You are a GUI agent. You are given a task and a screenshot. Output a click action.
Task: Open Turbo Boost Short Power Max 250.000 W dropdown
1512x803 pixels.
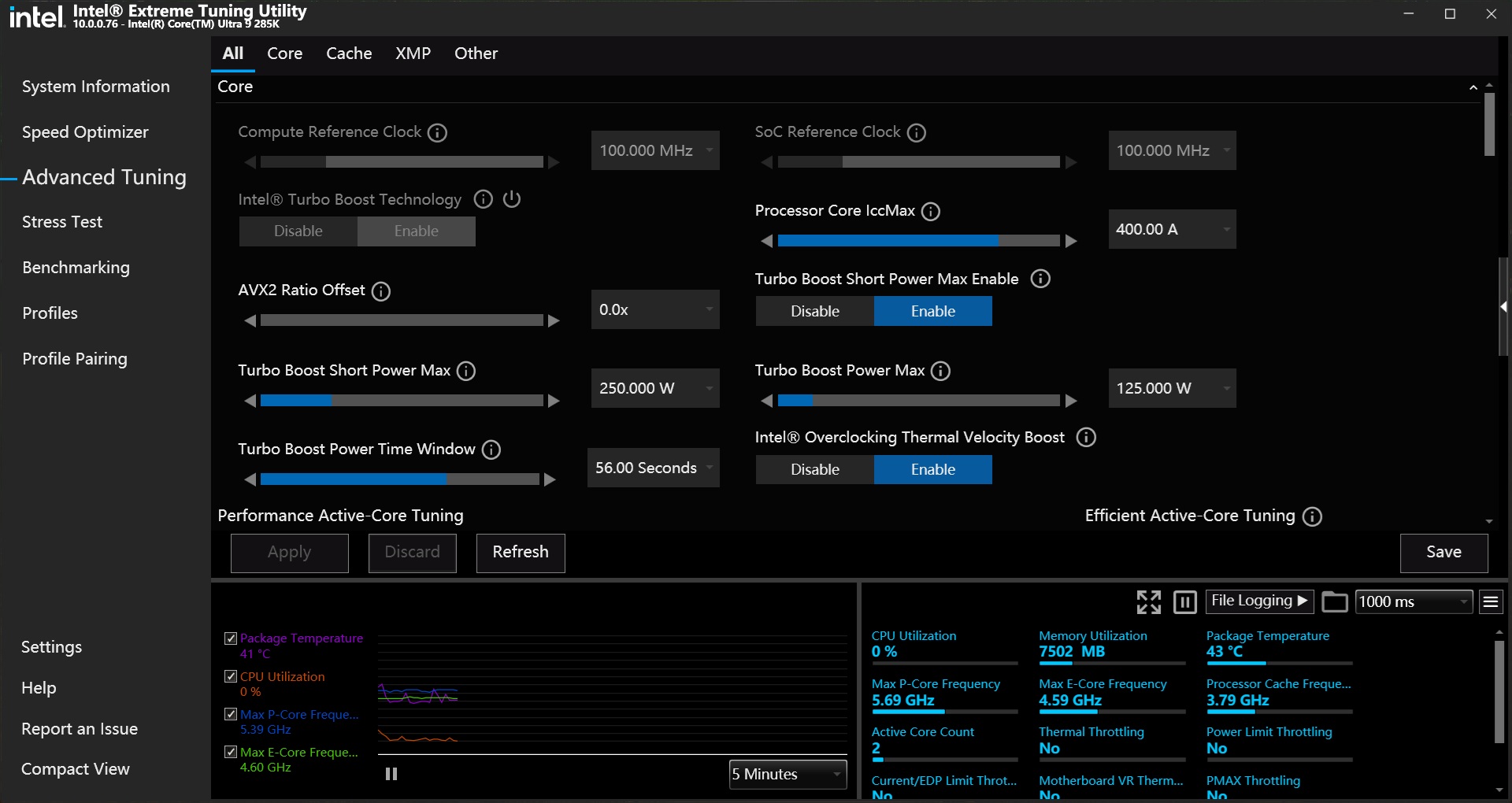[655, 388]
